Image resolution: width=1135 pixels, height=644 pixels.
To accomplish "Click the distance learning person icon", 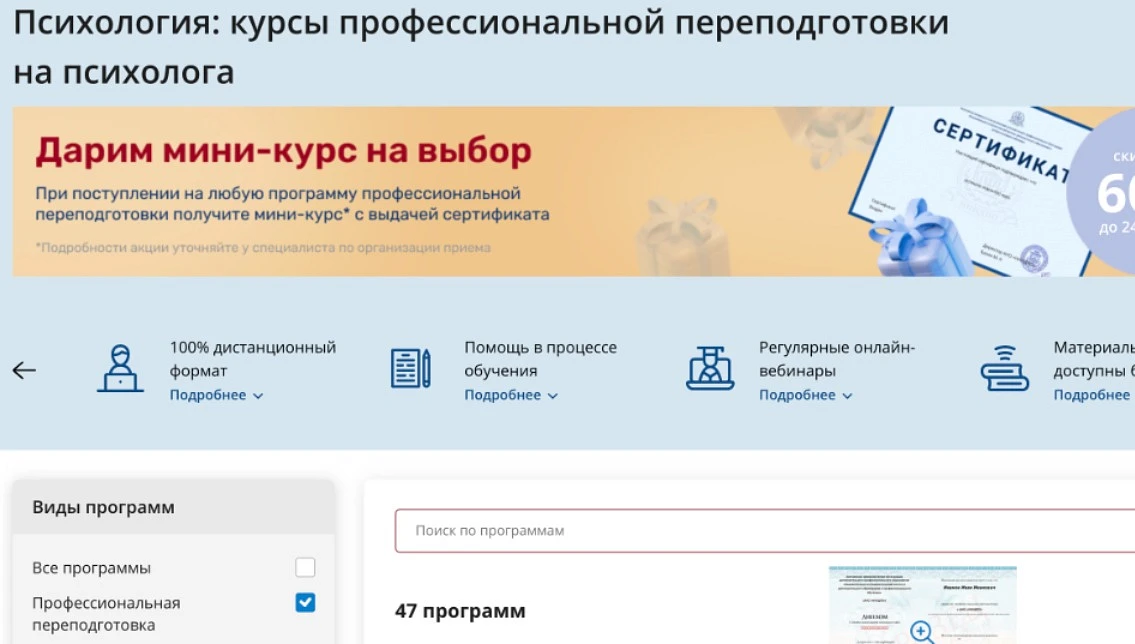I will tap(121, 367).
